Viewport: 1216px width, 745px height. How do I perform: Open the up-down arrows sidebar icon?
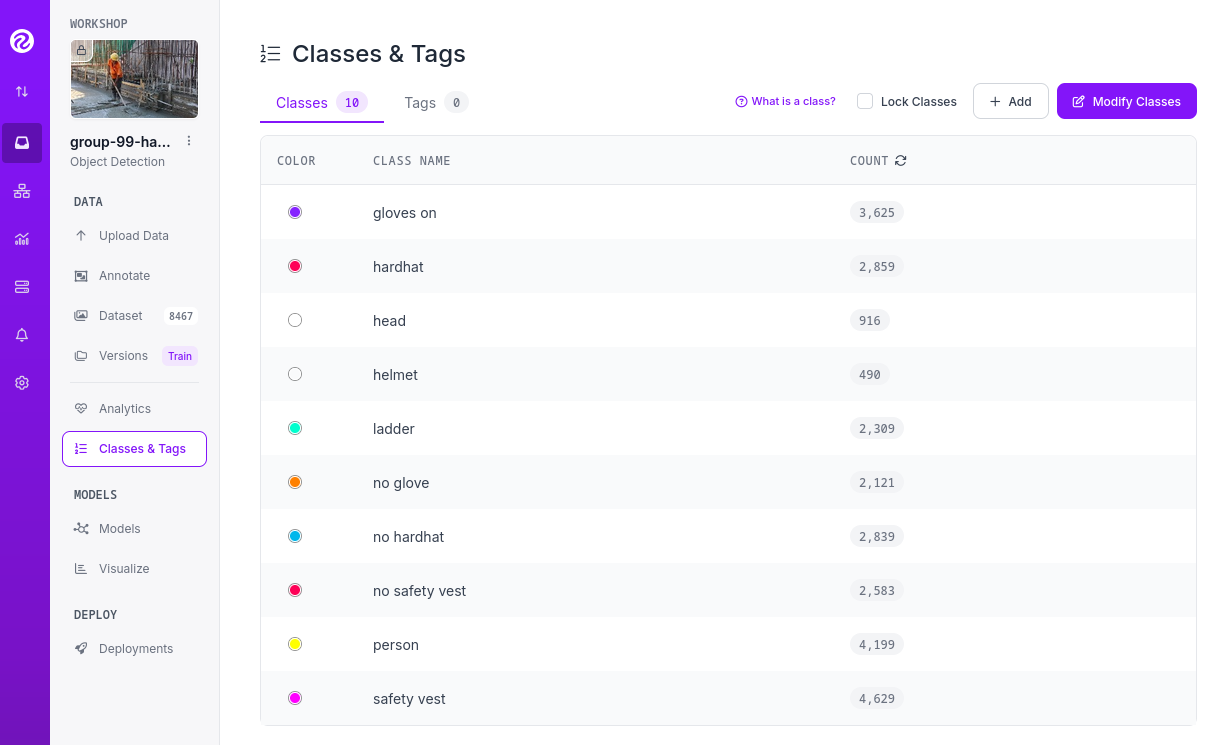click(22, 91)
